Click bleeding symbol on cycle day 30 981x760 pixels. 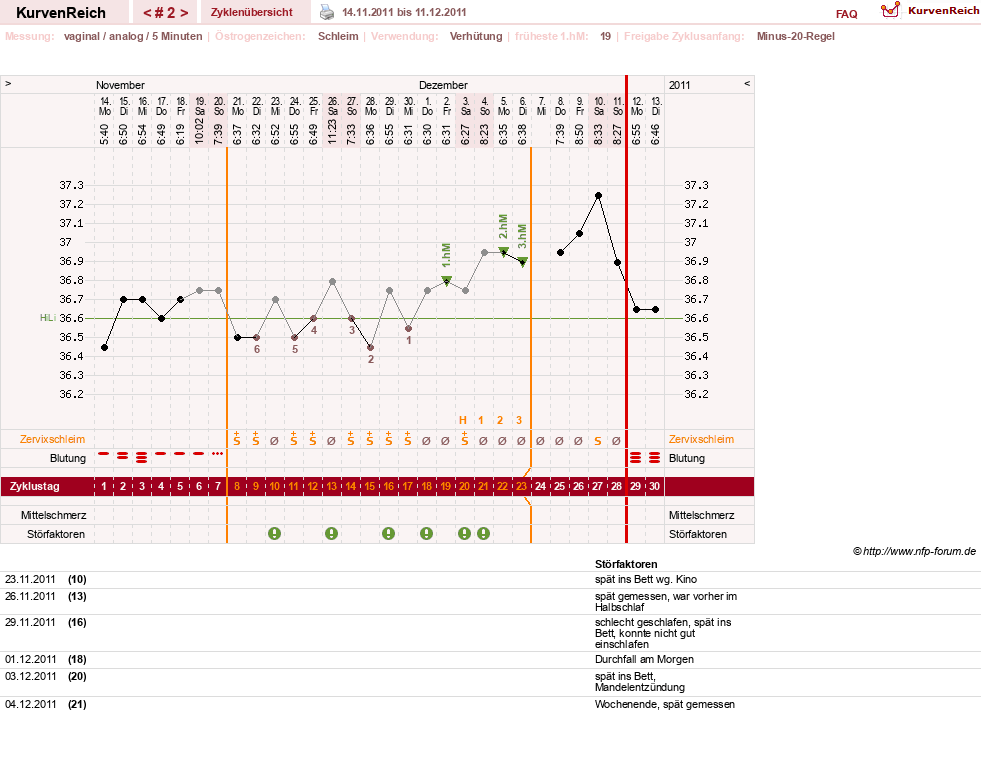click(x=654, y=458)
